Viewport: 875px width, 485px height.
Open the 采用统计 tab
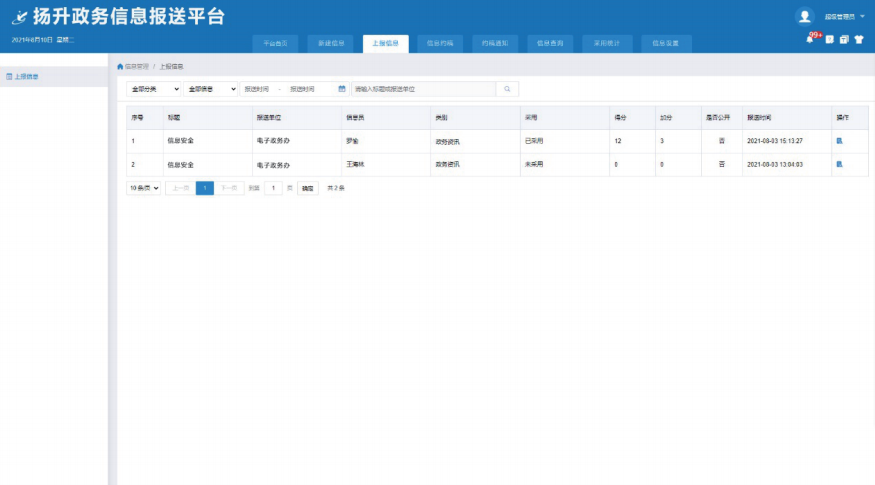(x=607, y=44)
